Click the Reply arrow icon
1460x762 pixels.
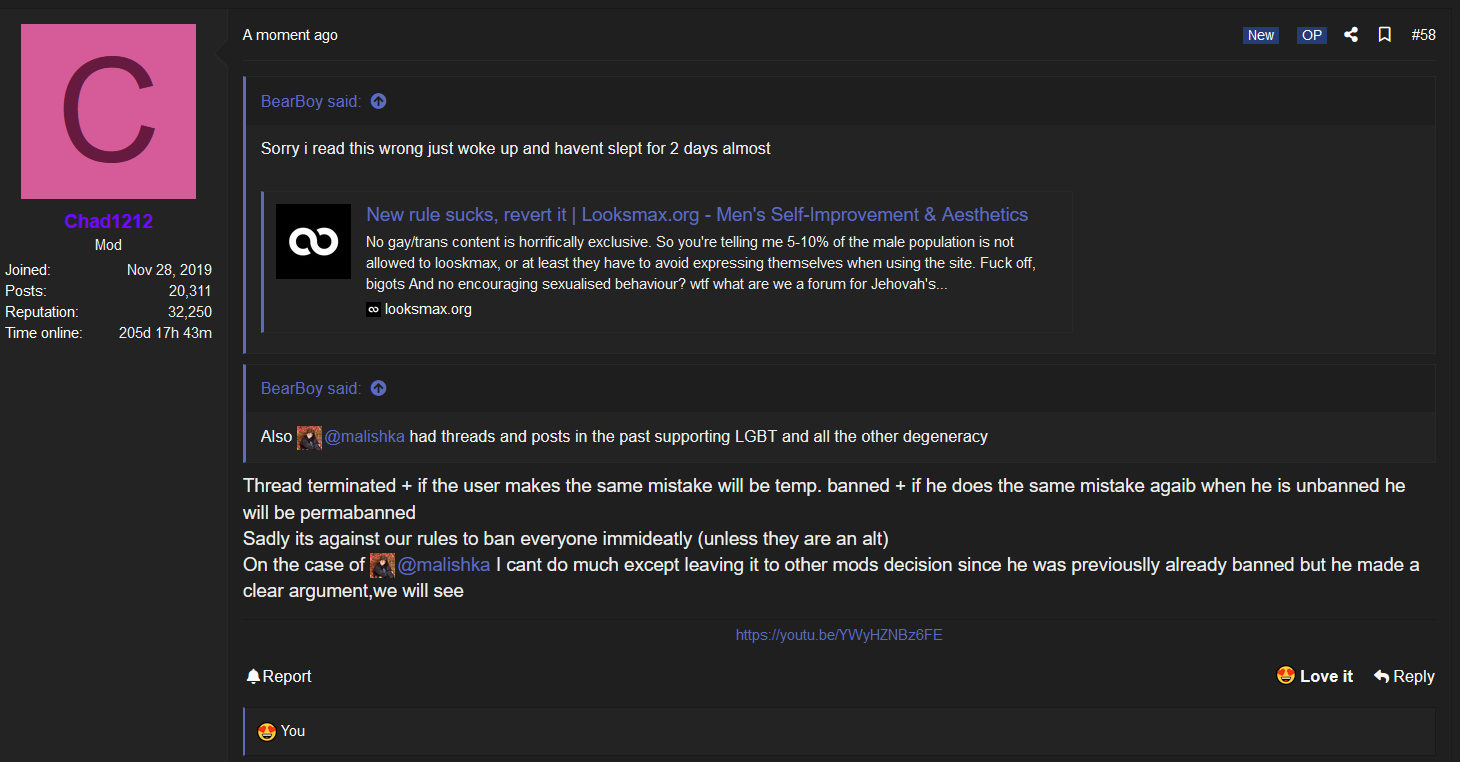(1382, 676)
